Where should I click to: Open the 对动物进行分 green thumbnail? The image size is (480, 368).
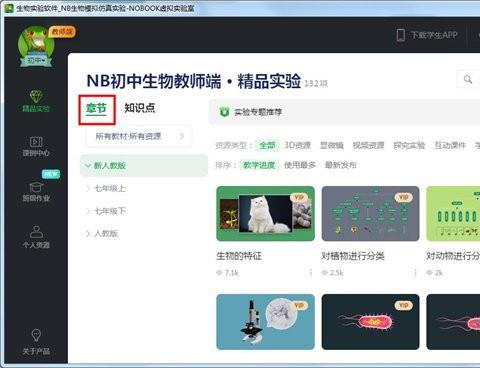[x=453, y=214]
